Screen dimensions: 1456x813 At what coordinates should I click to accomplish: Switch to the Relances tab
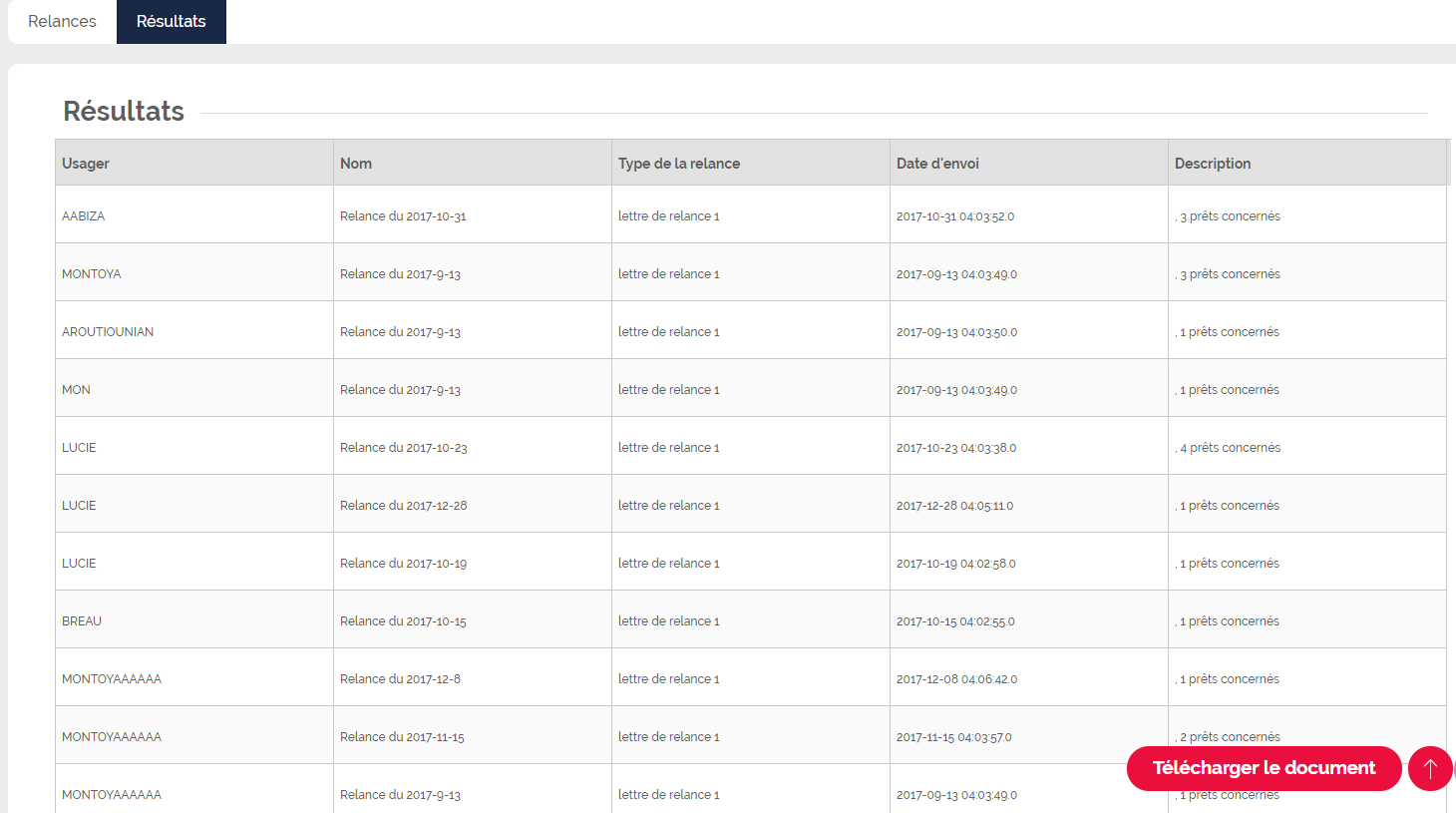pyautogui.click(x=62, y=21)
